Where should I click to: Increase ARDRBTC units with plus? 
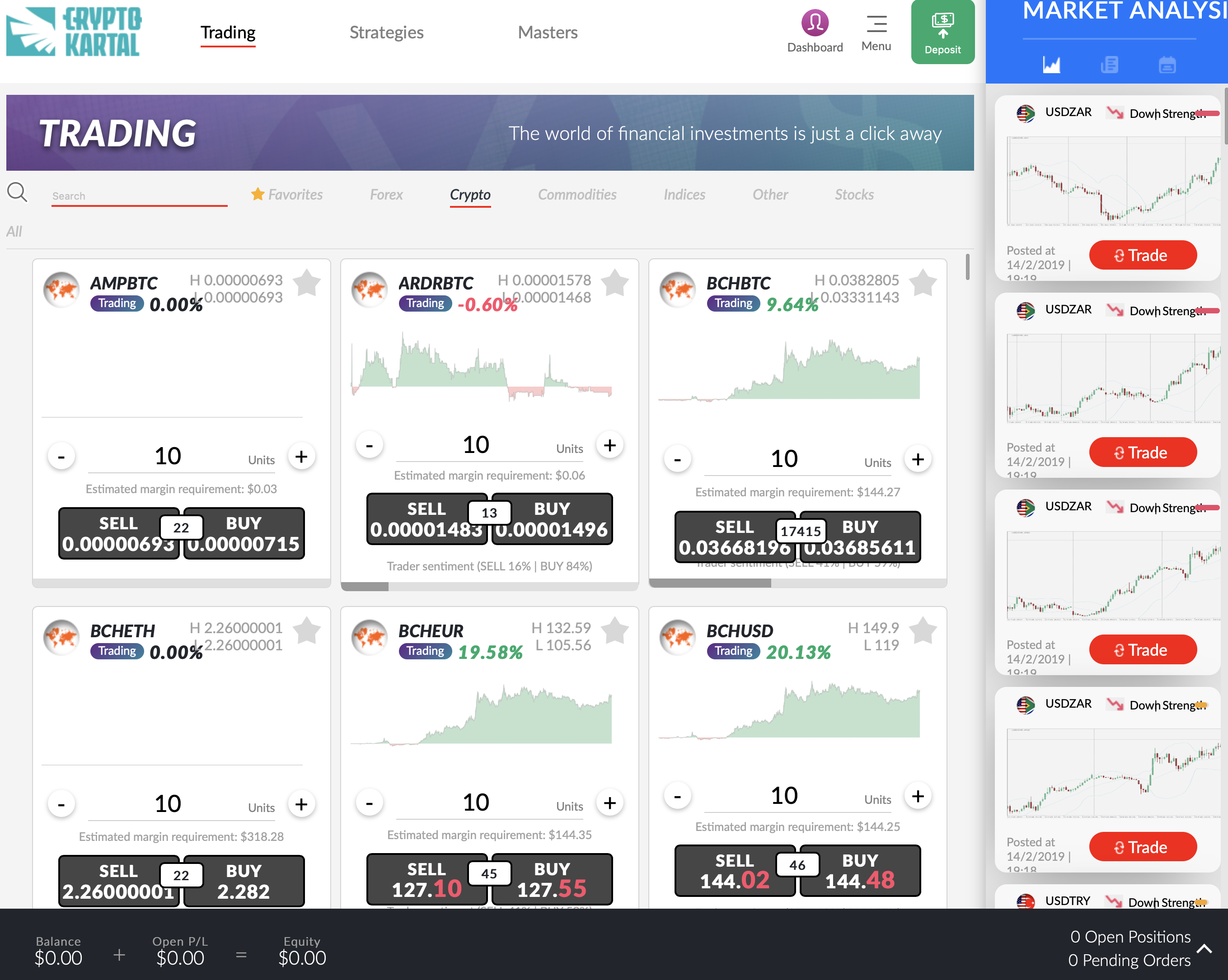[x=609, y=445]
